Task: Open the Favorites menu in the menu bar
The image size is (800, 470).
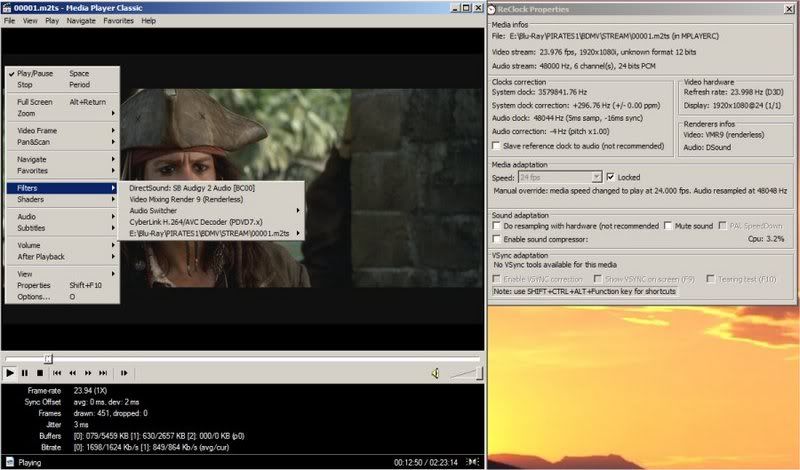Action: [118, 21]
